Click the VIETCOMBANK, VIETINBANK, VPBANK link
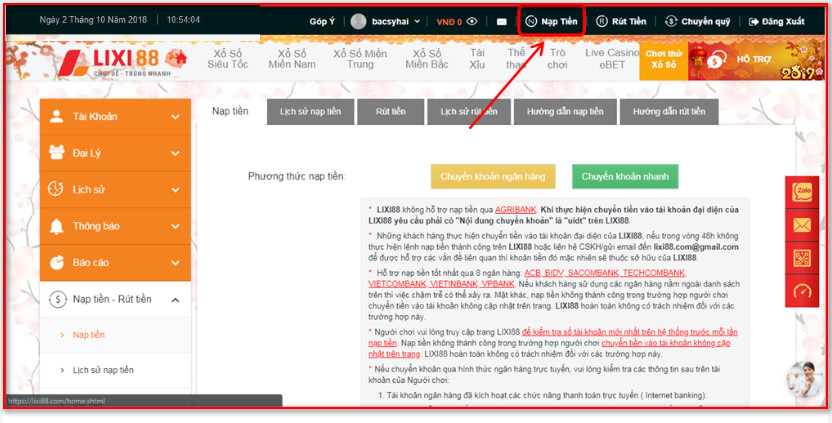 click(x=441, y=284)
